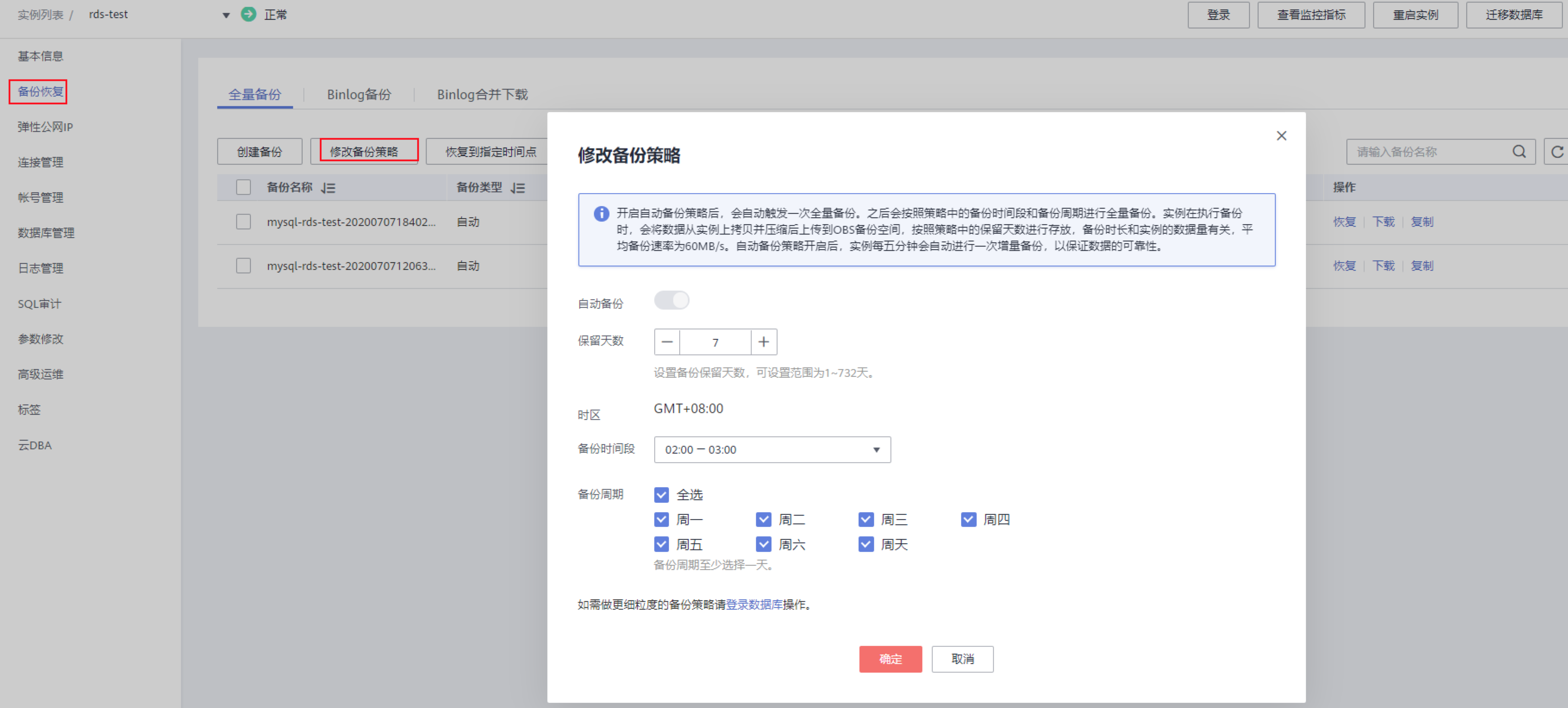
Task: Click the sort icon next to 备份类型 column
Action: [518, 188]
